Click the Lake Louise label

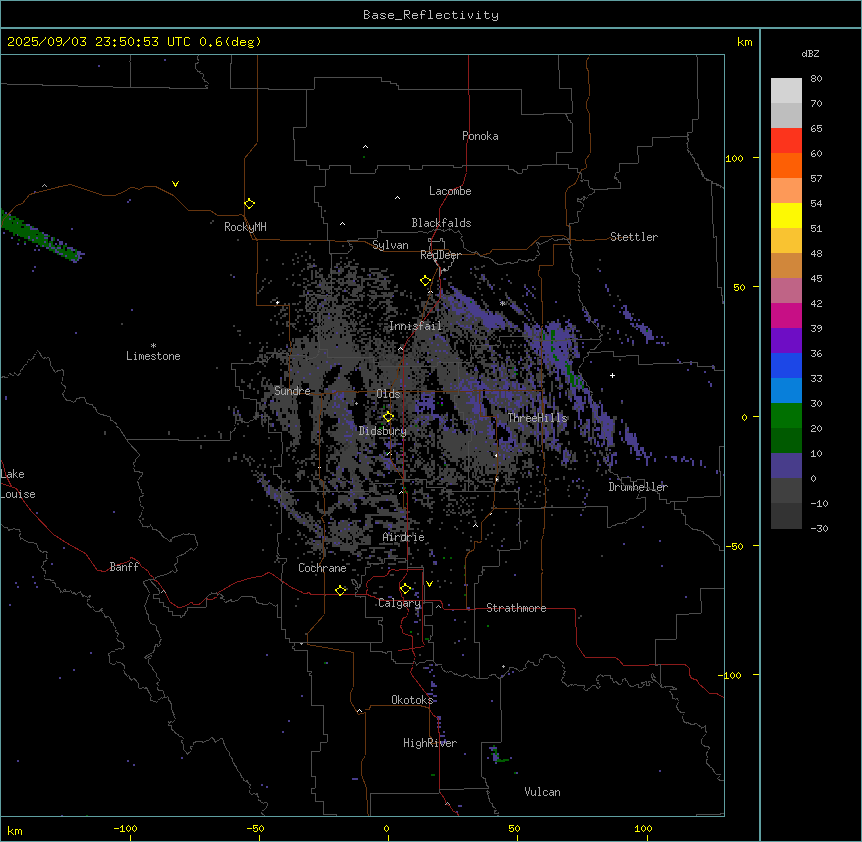click(18, 484)
